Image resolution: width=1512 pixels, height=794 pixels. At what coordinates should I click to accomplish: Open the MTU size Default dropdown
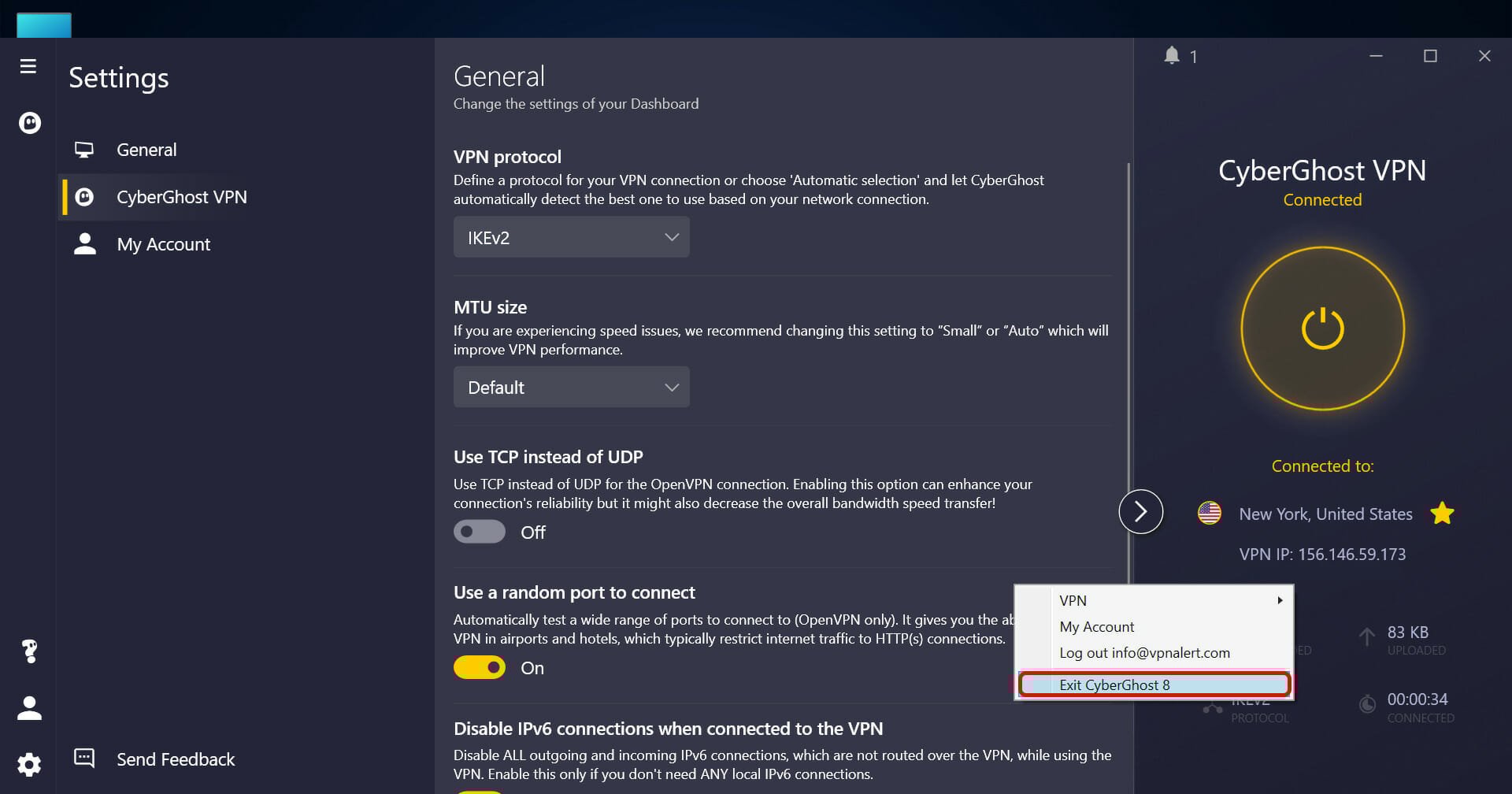[x=572, y=387]
